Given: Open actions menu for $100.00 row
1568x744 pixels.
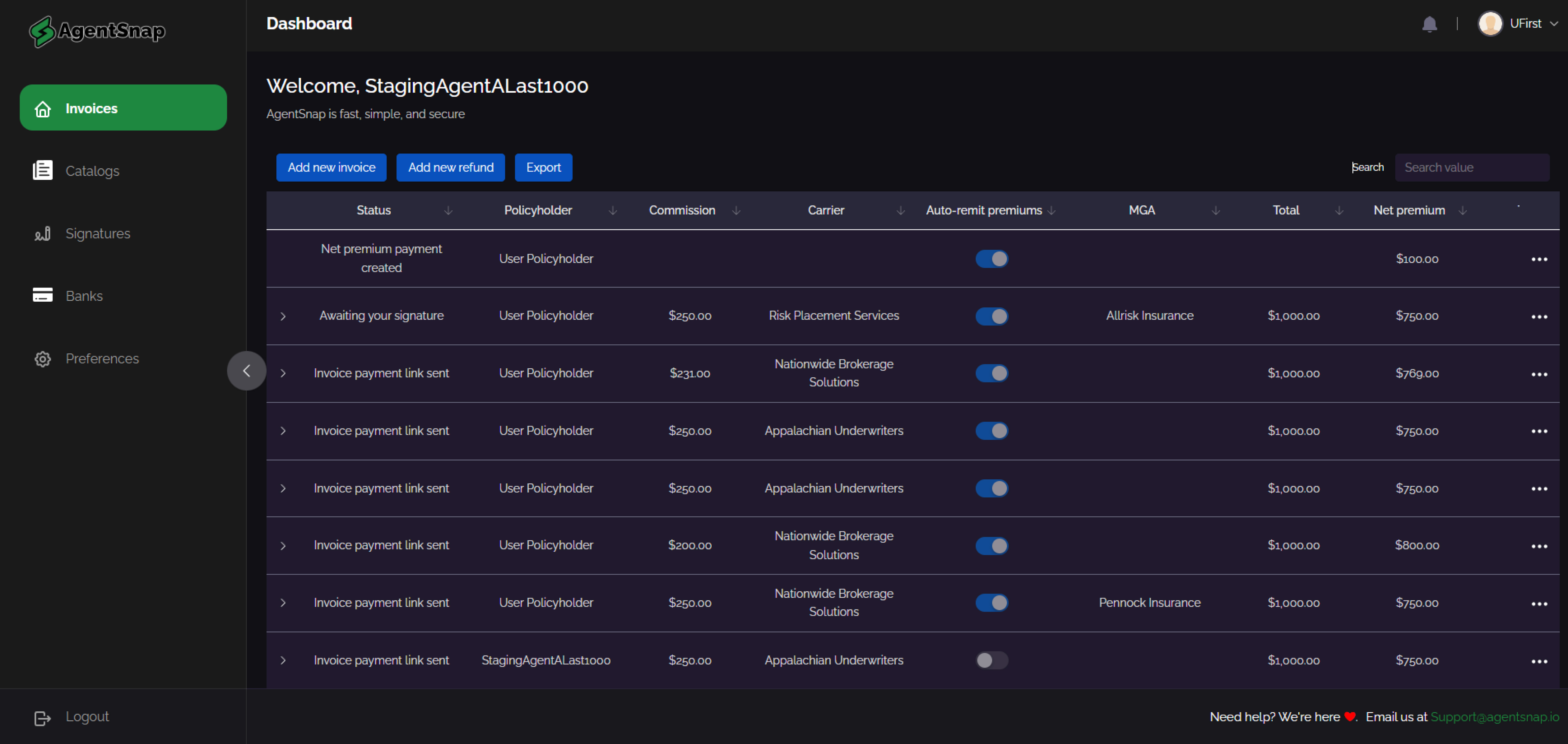Looking at the screenshot, I should pos(1539,259).
